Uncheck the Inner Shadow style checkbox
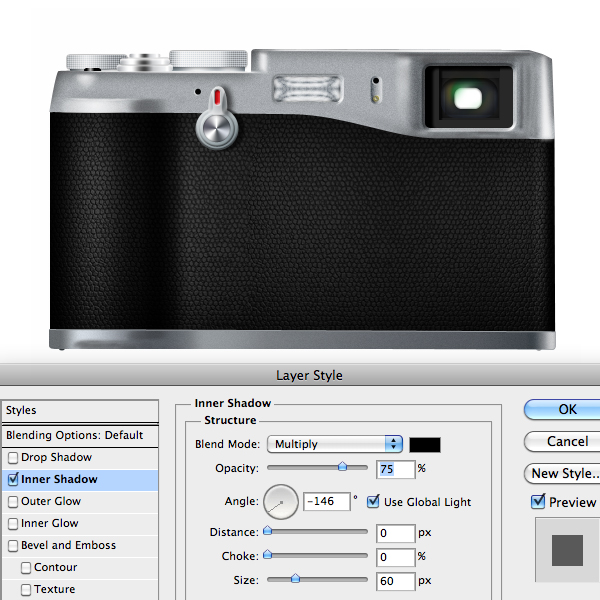 click(13, 479)
